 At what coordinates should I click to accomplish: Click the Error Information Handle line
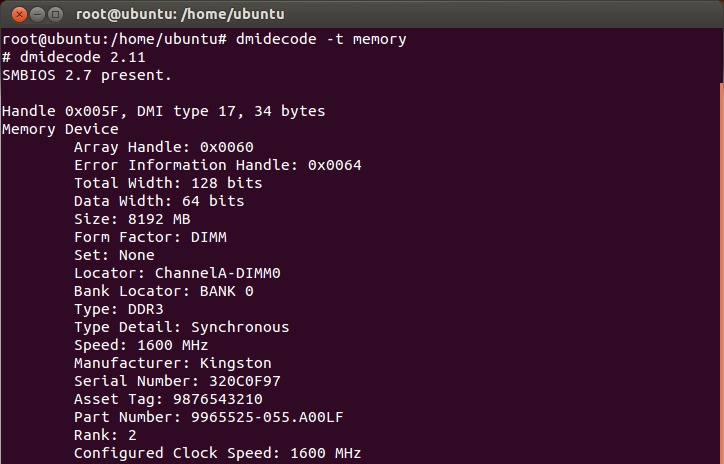click(217, 165)
